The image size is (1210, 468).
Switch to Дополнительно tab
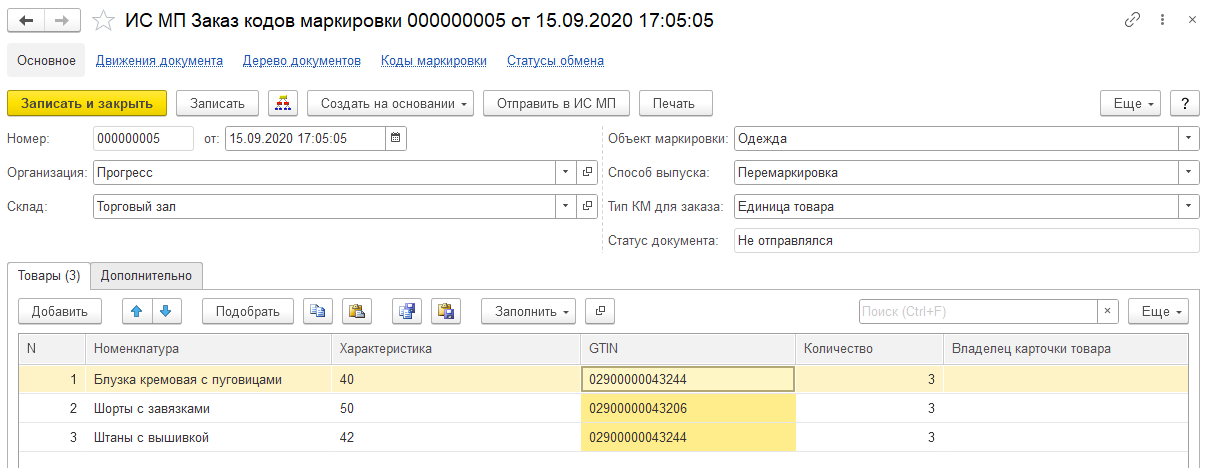tap(147, 276)
